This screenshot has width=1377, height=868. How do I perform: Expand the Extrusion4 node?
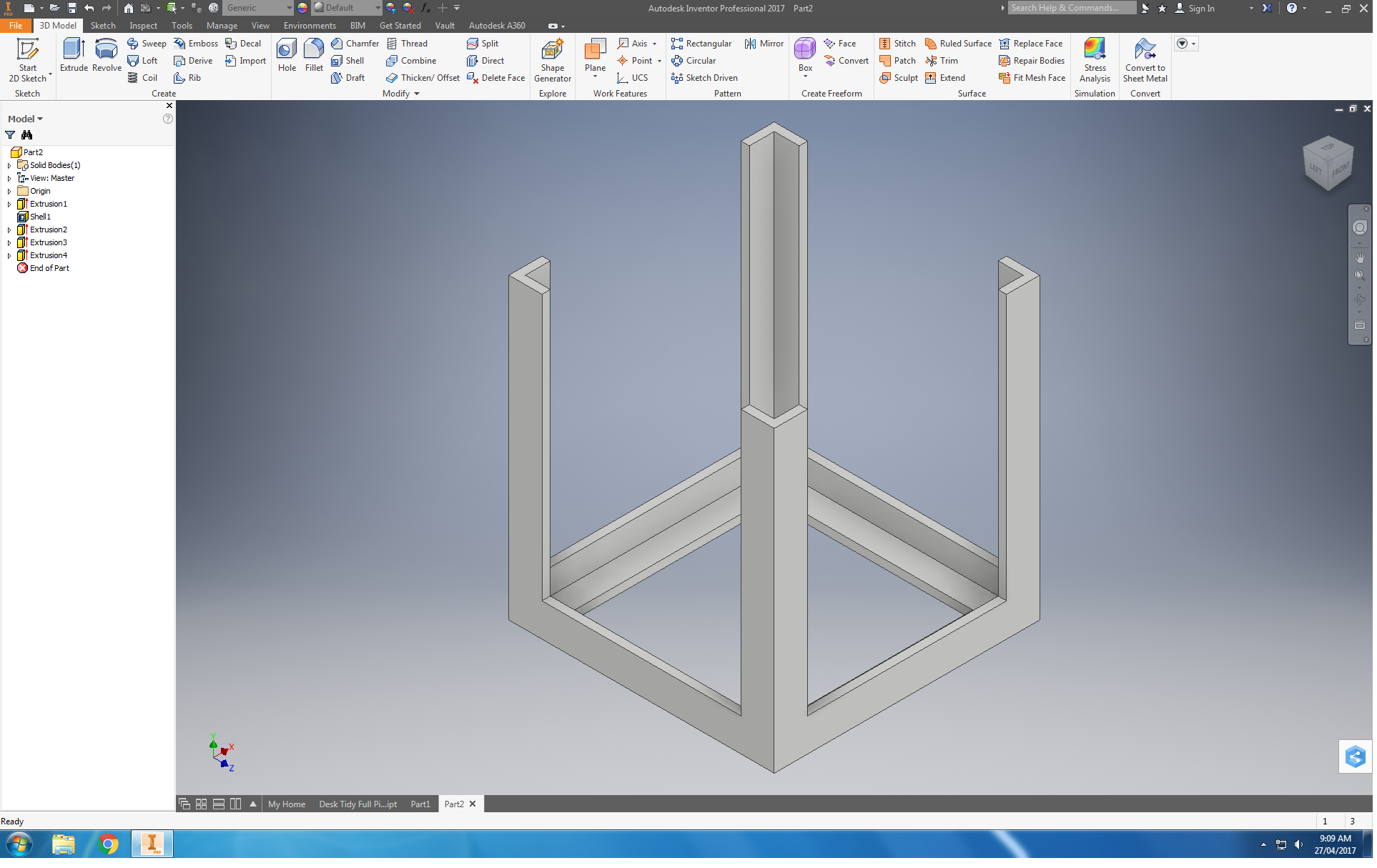(9, 255)
